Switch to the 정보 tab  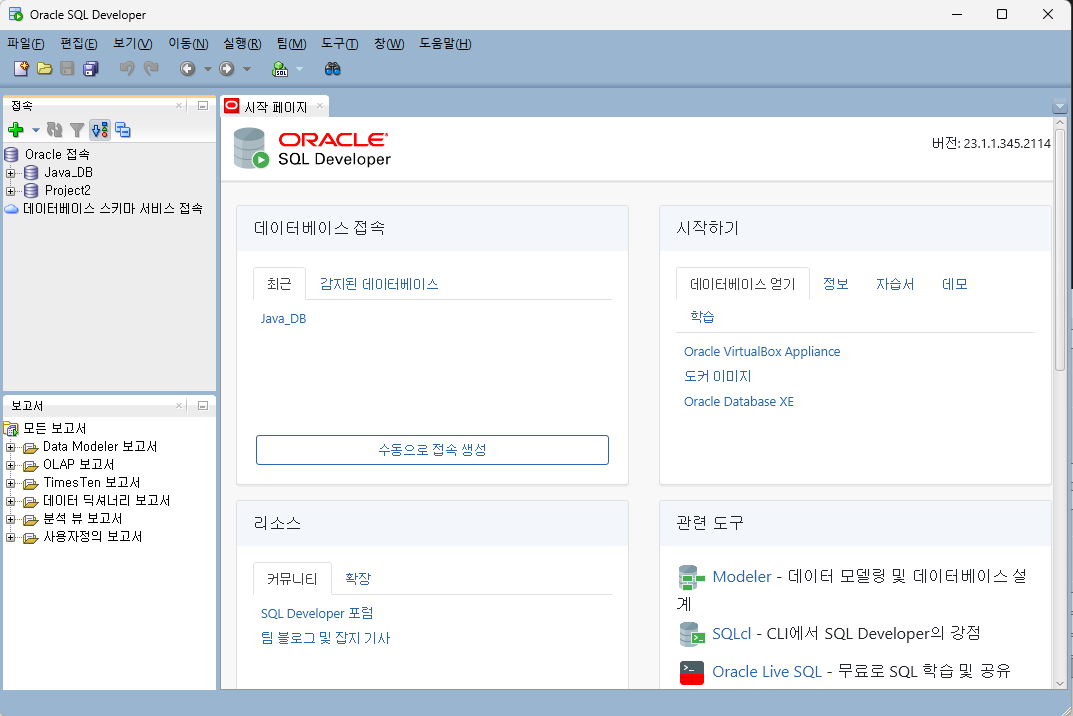pyautogui.click(x=836, y=284)
